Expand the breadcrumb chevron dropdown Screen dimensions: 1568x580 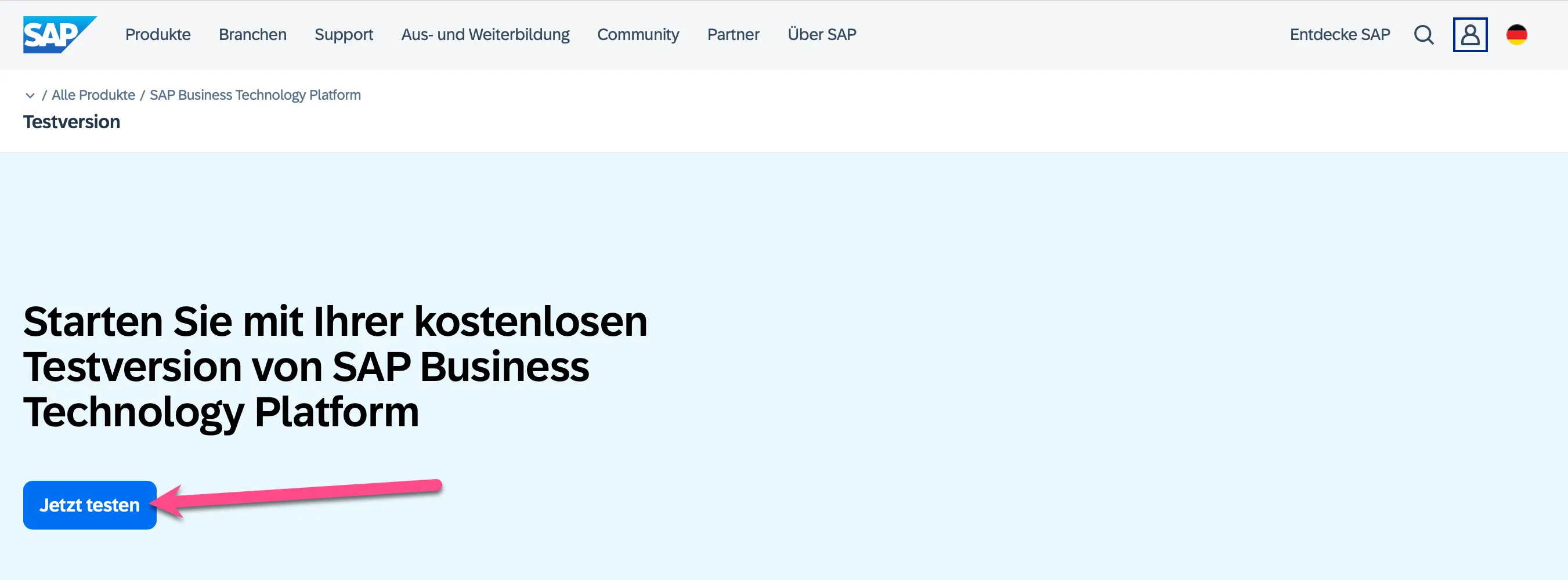point(30,96)
